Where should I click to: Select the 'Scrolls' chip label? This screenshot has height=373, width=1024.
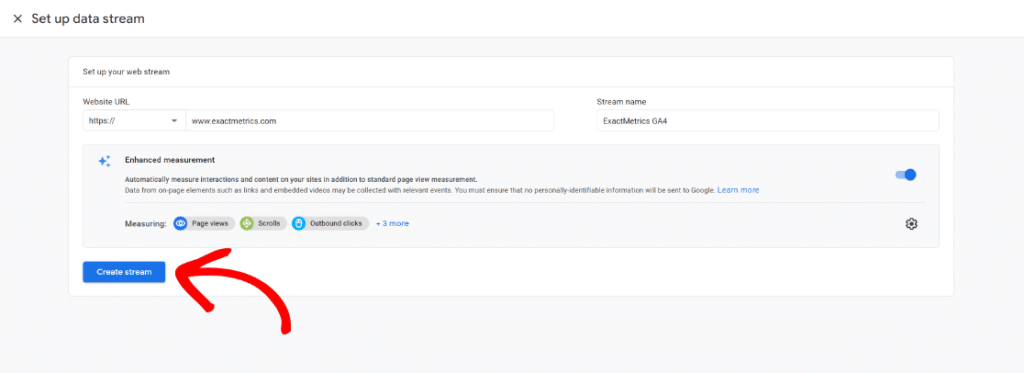coord(269,223)
